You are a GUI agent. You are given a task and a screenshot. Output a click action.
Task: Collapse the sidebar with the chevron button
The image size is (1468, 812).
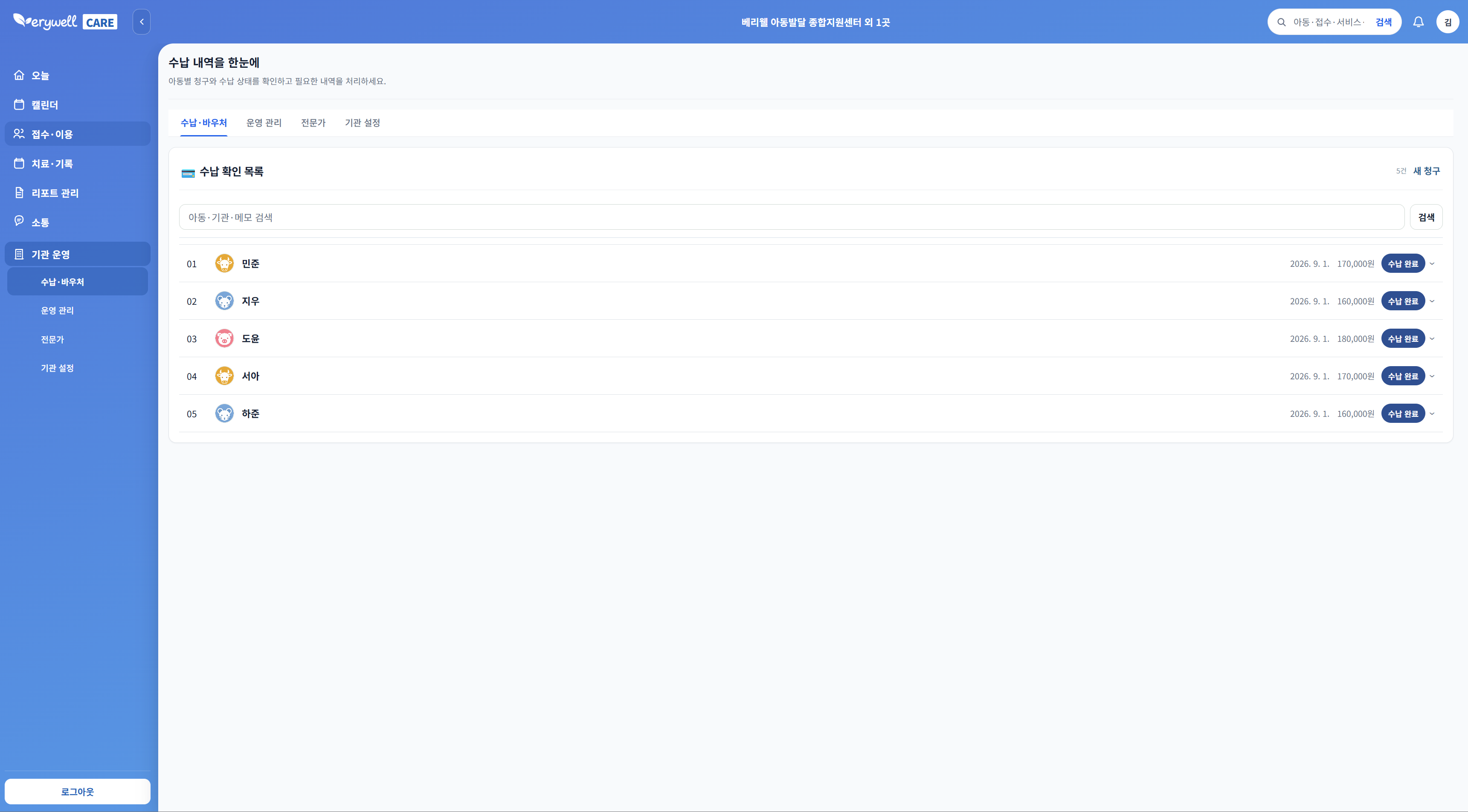click(141, 22)
